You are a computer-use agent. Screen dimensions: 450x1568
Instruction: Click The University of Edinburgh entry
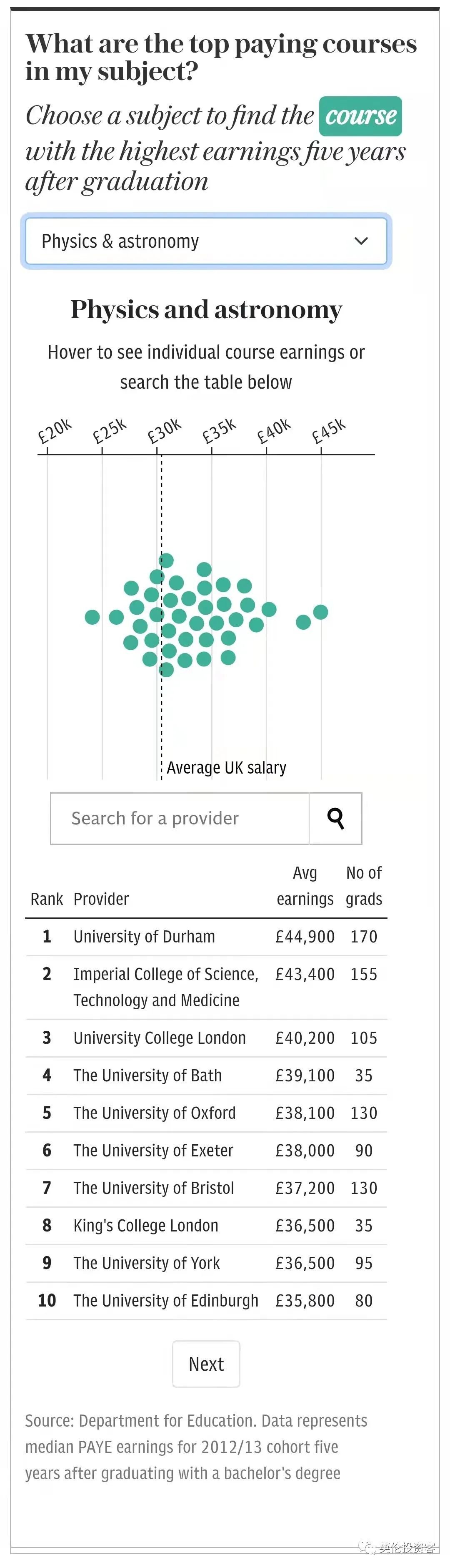[165, 1301]
